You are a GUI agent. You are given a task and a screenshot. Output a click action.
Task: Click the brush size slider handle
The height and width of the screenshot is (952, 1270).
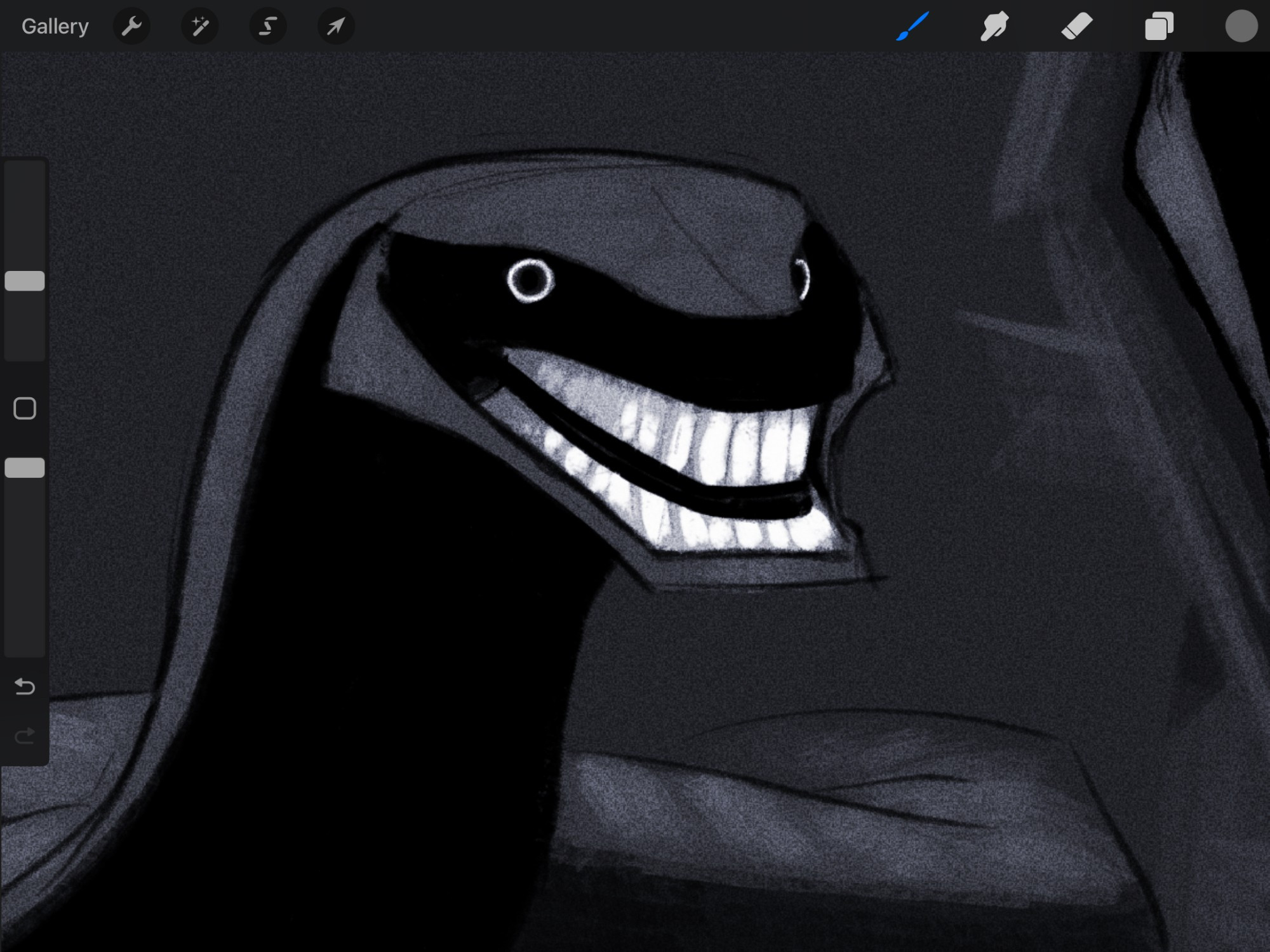[x=25, y=281]
